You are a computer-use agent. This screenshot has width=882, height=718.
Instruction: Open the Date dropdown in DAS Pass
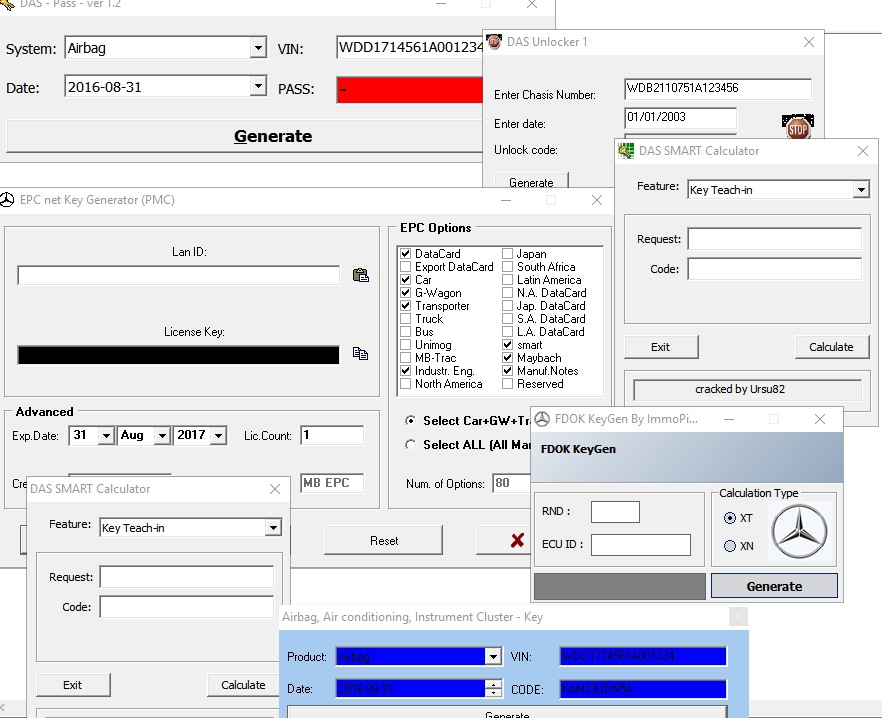pyautogui.click(x=258, y=87)
